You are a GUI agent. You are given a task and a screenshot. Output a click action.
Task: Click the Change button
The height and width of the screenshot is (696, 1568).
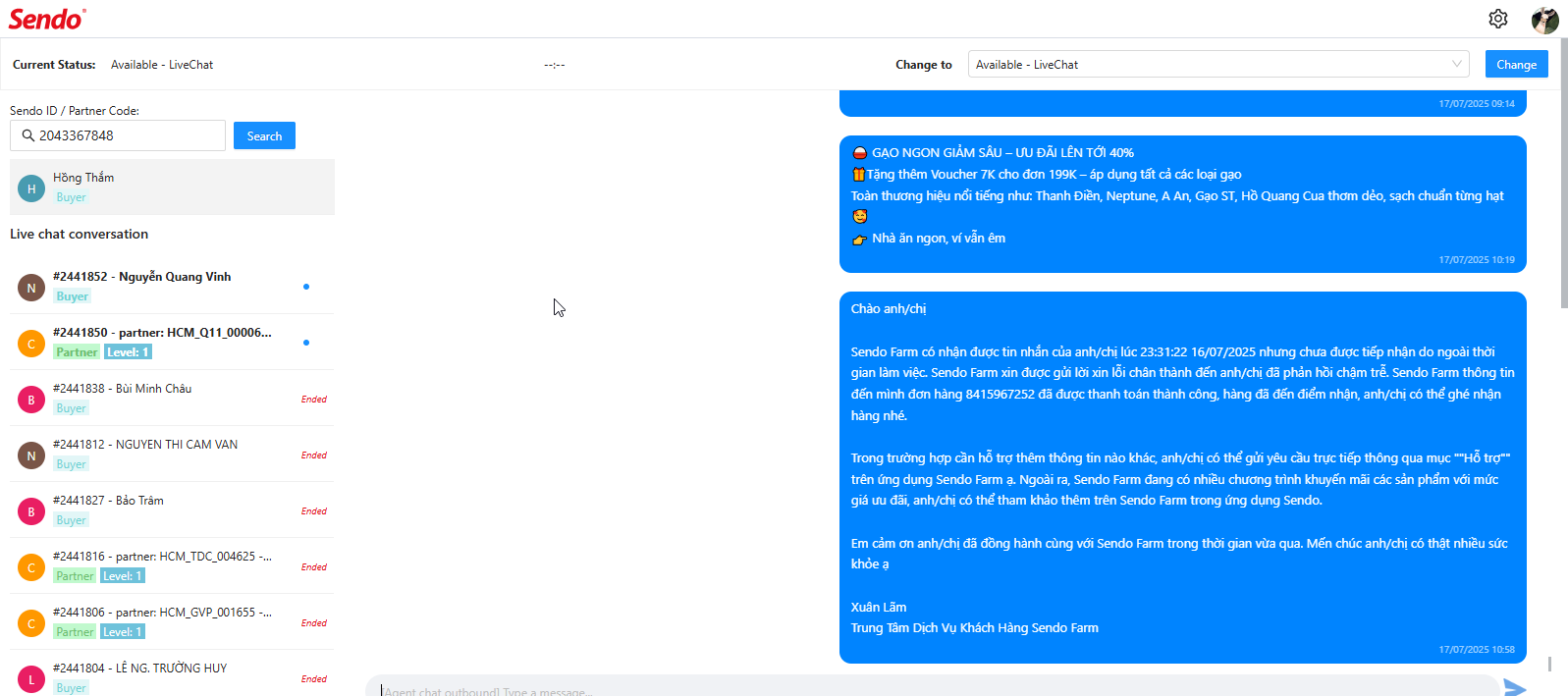point(1517,64)
